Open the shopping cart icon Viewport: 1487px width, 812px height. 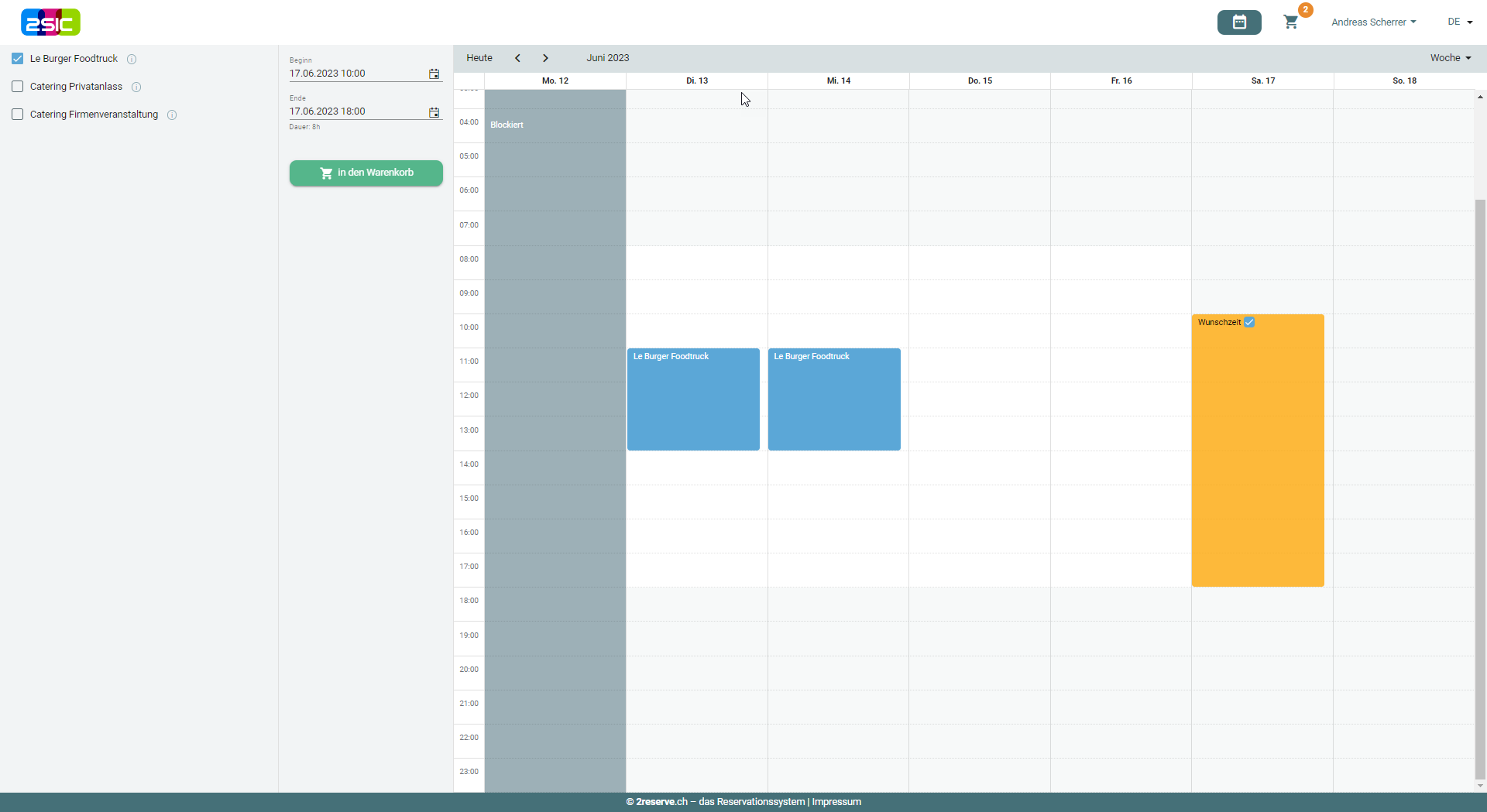(x=1291, y=22)
